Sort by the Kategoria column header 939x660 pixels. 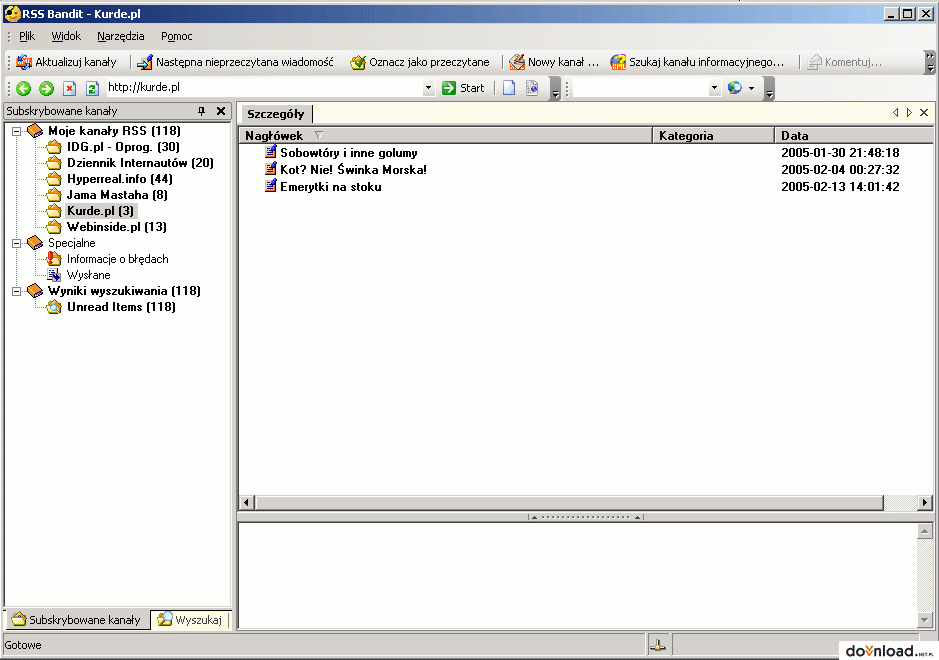tap(713, 135)
